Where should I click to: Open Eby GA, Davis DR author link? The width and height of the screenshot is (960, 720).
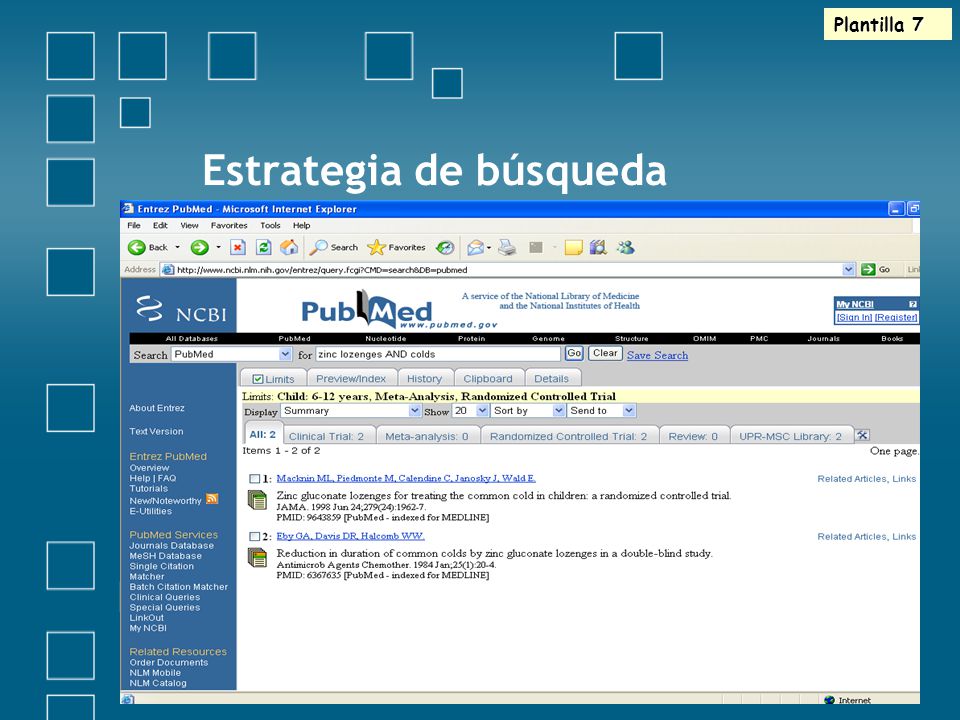[350, 536]
